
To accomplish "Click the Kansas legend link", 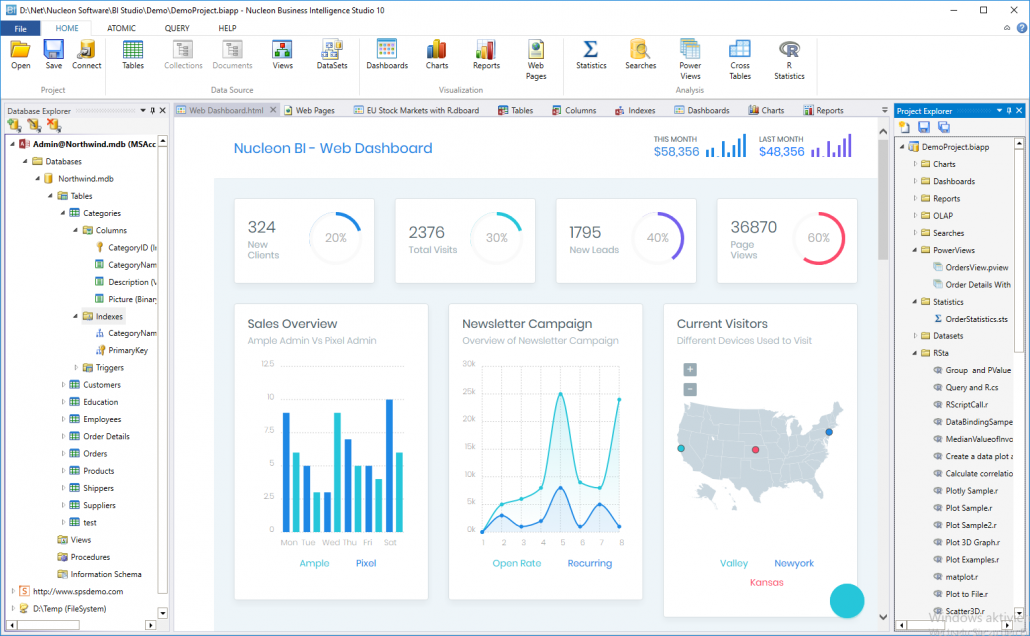I will click(767, 582).
